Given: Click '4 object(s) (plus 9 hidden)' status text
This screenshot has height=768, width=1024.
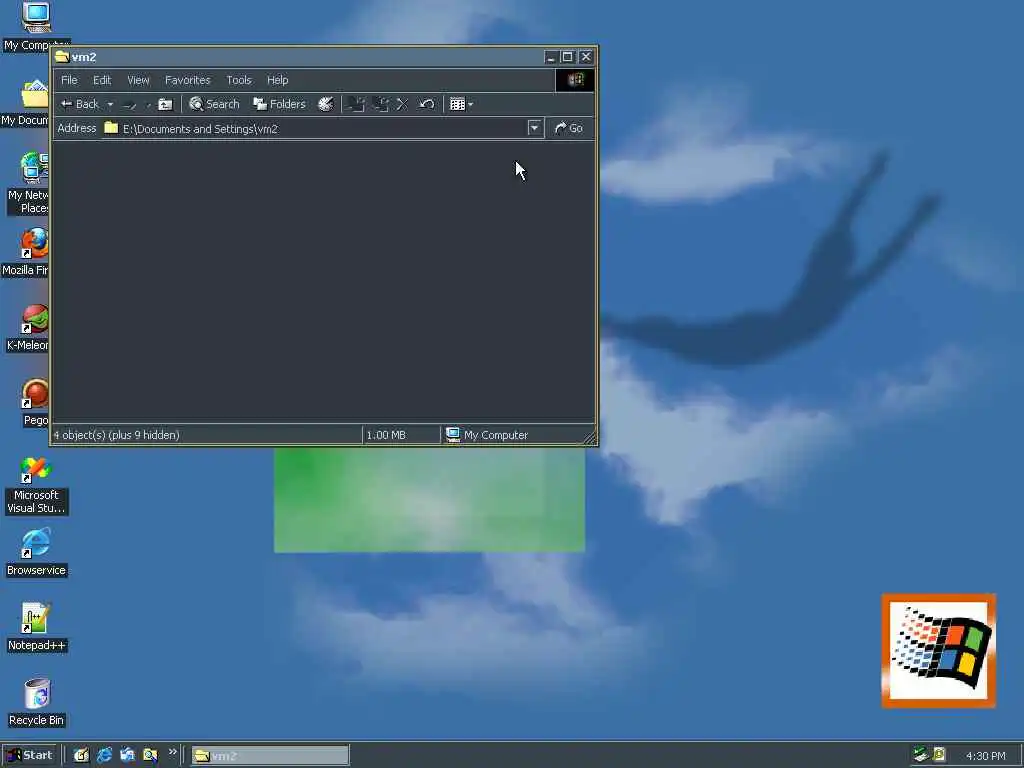Looking at the screenshot, I should coord(116,435).
